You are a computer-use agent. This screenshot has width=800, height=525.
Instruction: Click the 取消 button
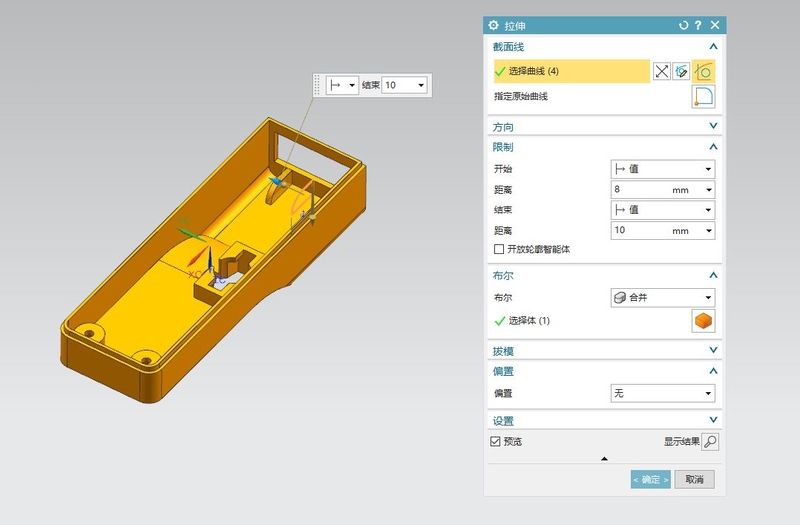pos(694,480)
